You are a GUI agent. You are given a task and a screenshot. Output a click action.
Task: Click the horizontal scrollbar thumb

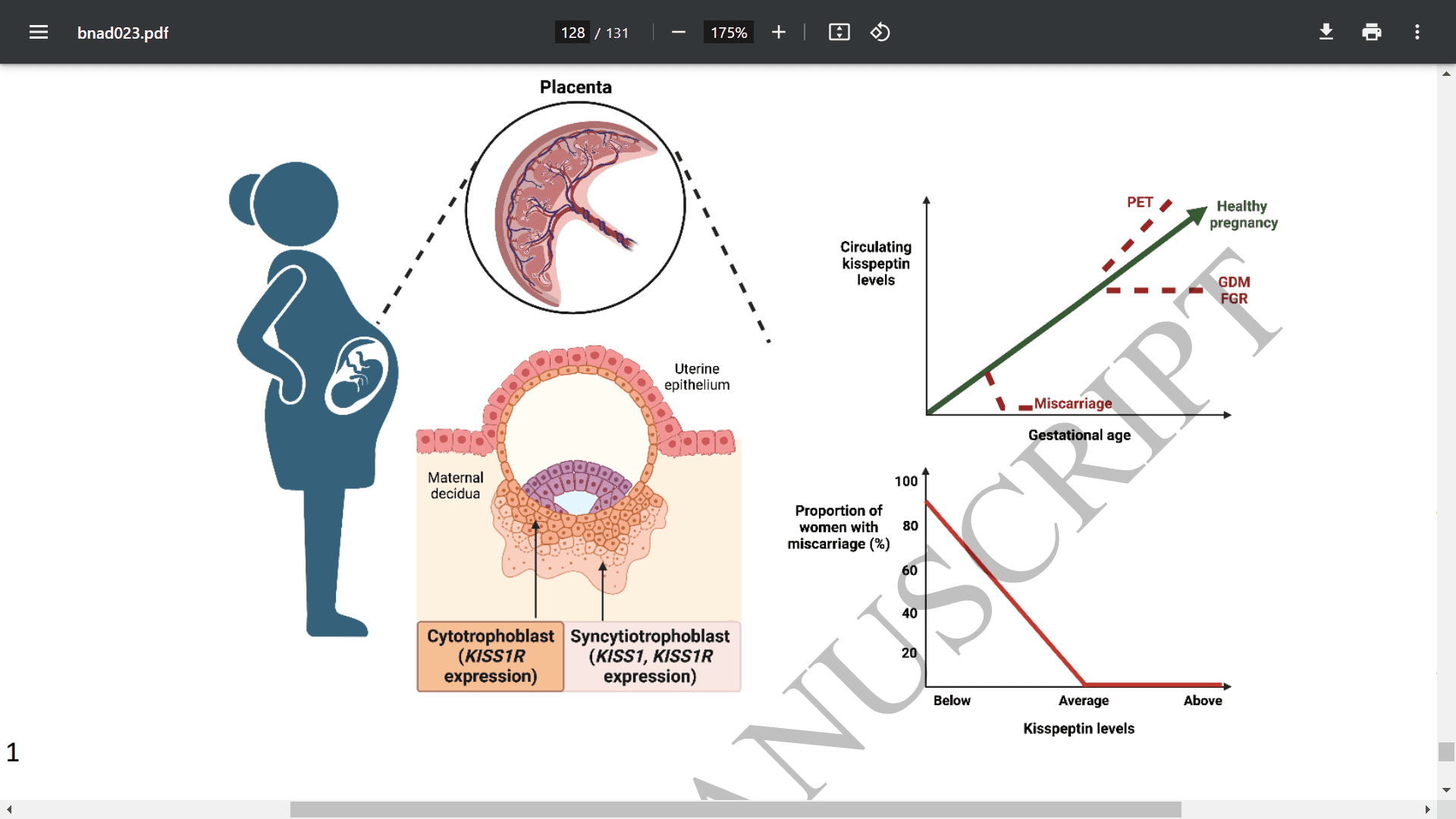[736, 809]
